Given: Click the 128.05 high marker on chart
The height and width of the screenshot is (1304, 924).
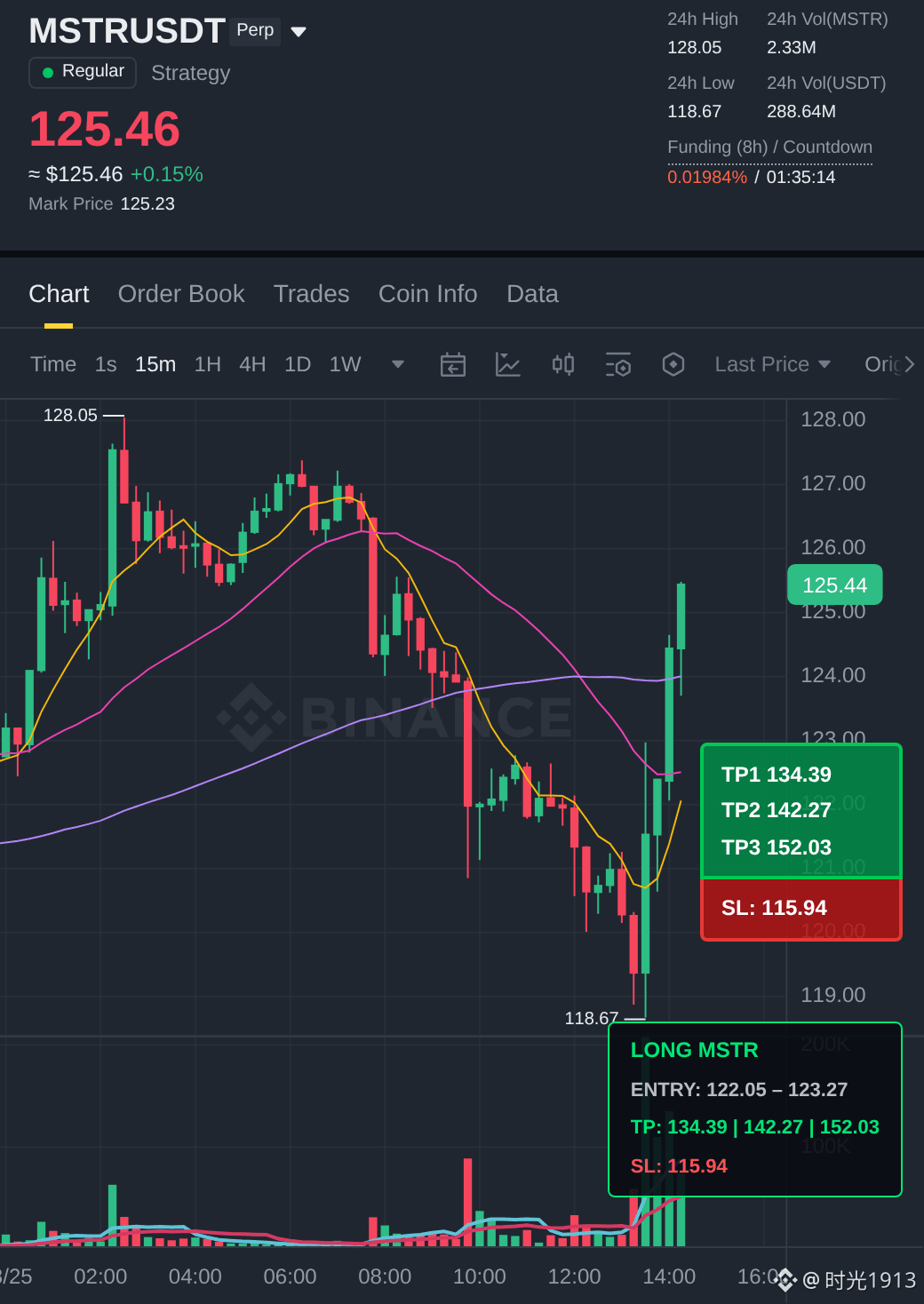Looking at the screenshot, I should [70, 415].
